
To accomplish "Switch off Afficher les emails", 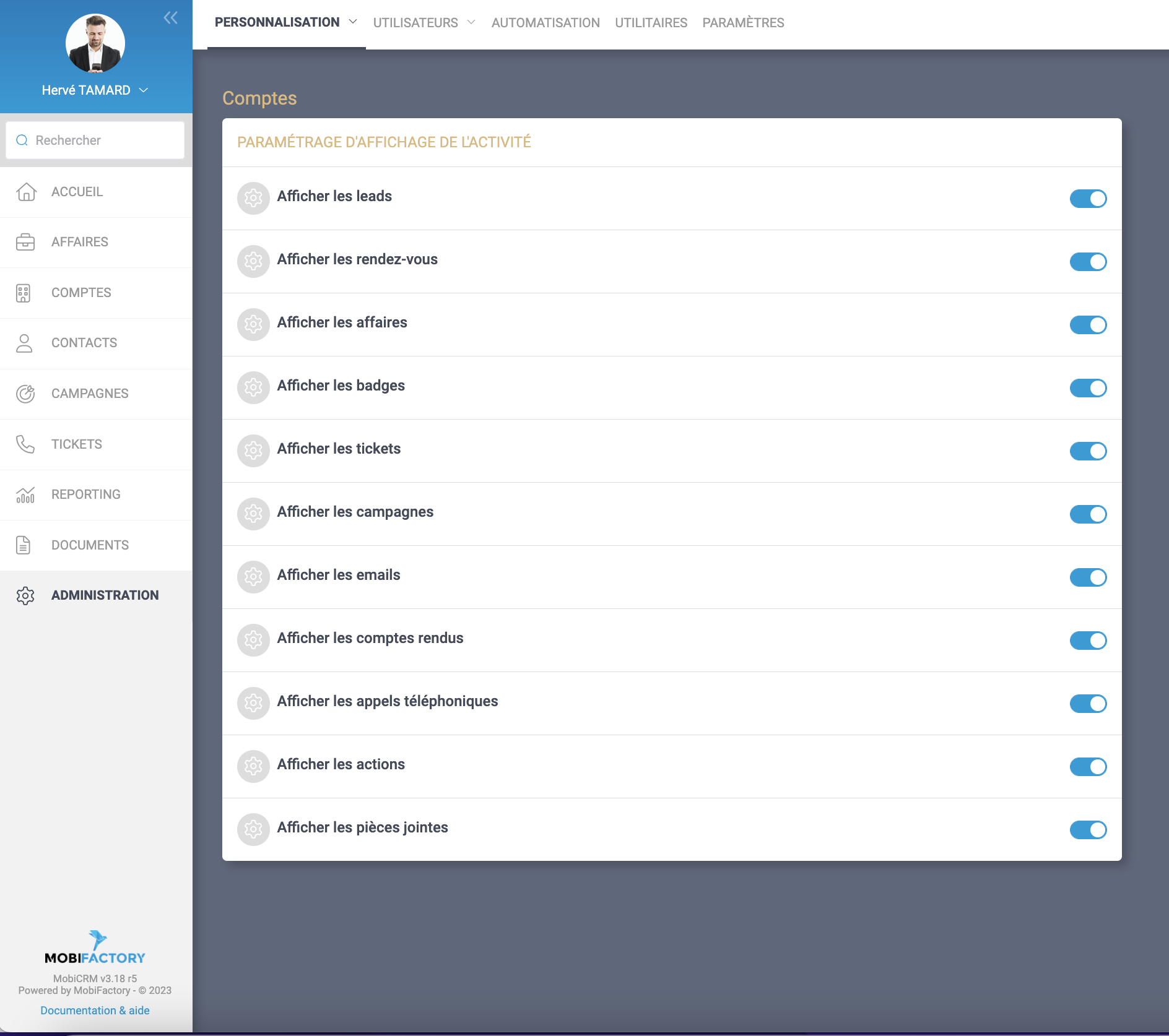I will click(x=1088, y=577).
